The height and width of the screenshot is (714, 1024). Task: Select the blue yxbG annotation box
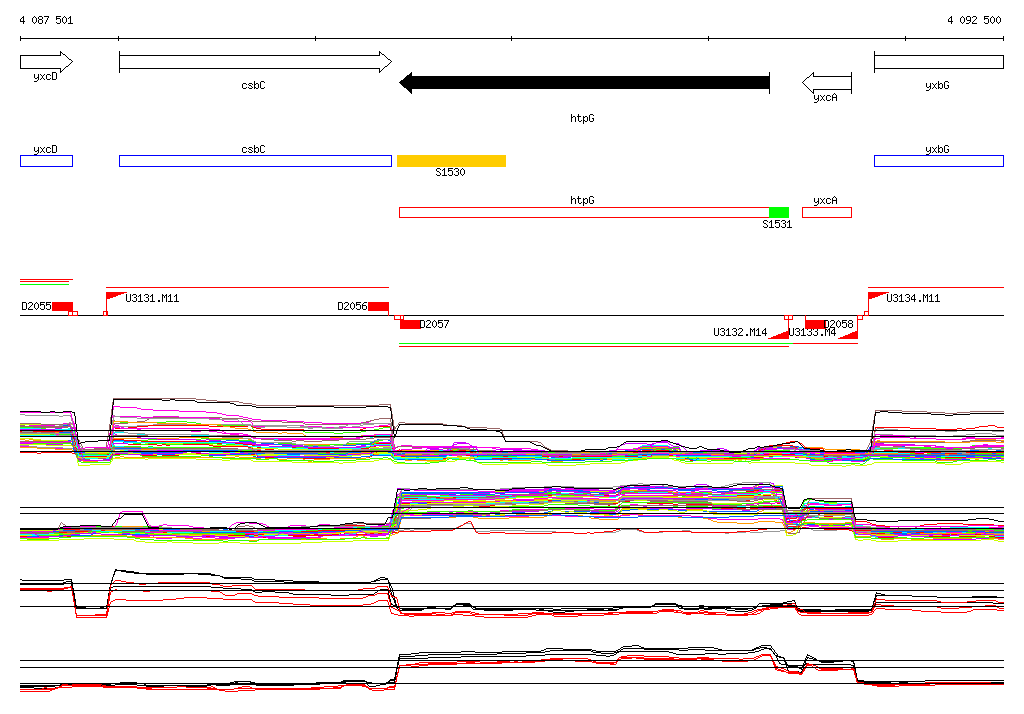click(939, 161)
